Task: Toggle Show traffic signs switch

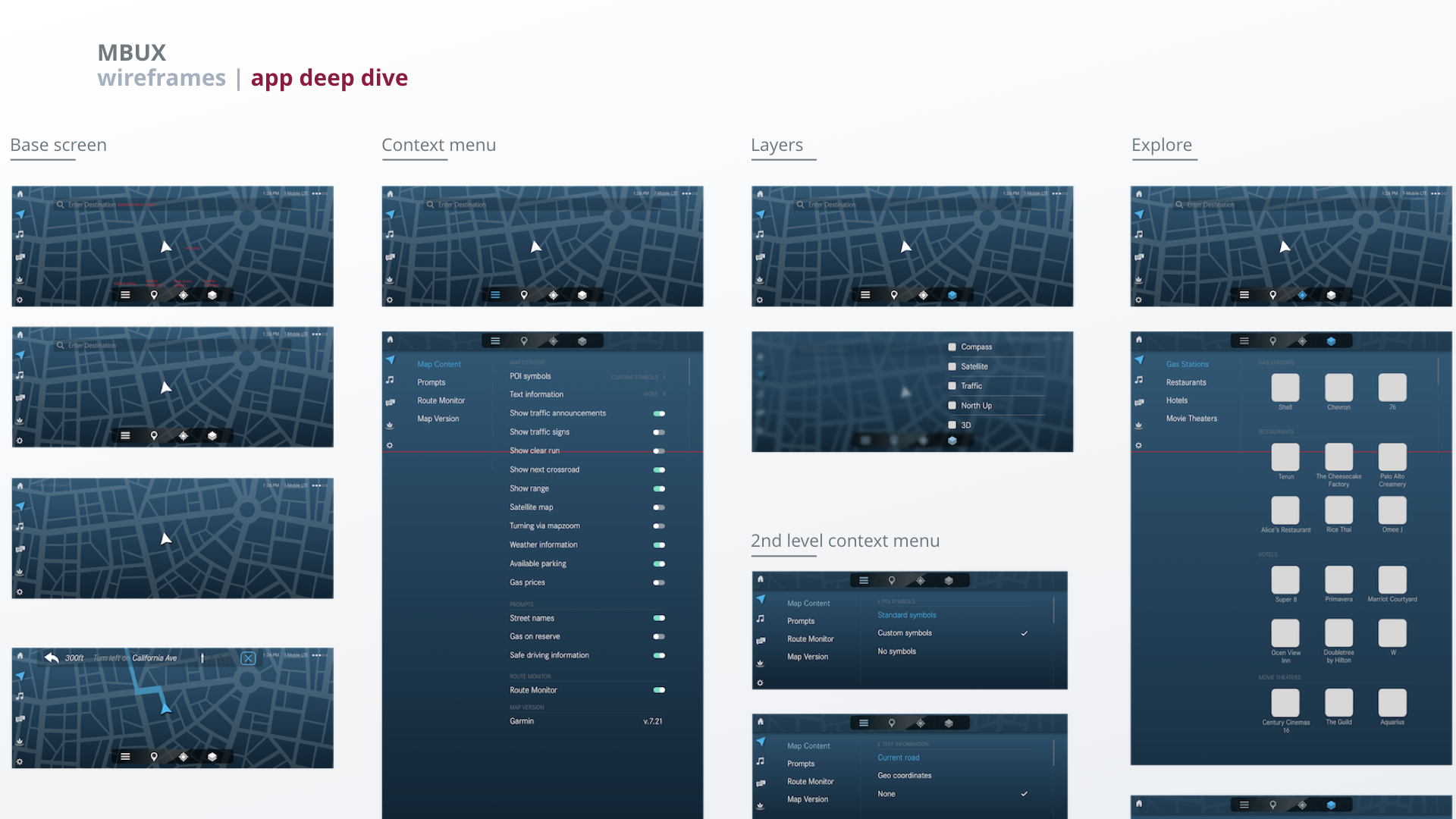Action: click(x=659, y=432)
